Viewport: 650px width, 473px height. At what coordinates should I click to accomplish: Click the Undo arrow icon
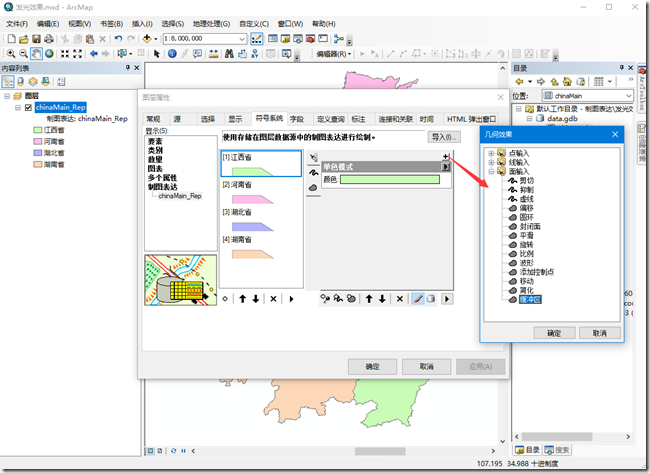pos(119,39)
